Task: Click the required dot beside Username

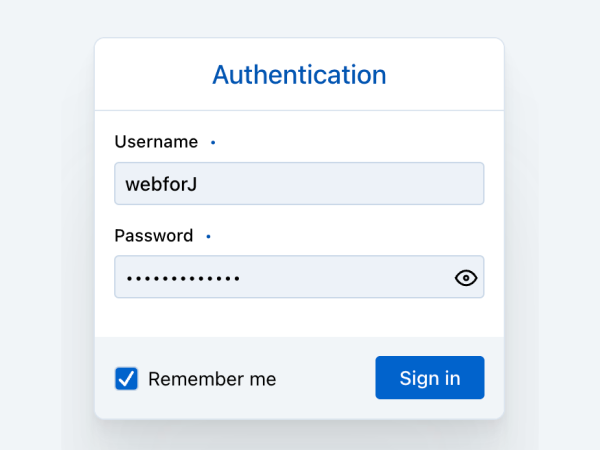Action: click(x=213, y=143)
